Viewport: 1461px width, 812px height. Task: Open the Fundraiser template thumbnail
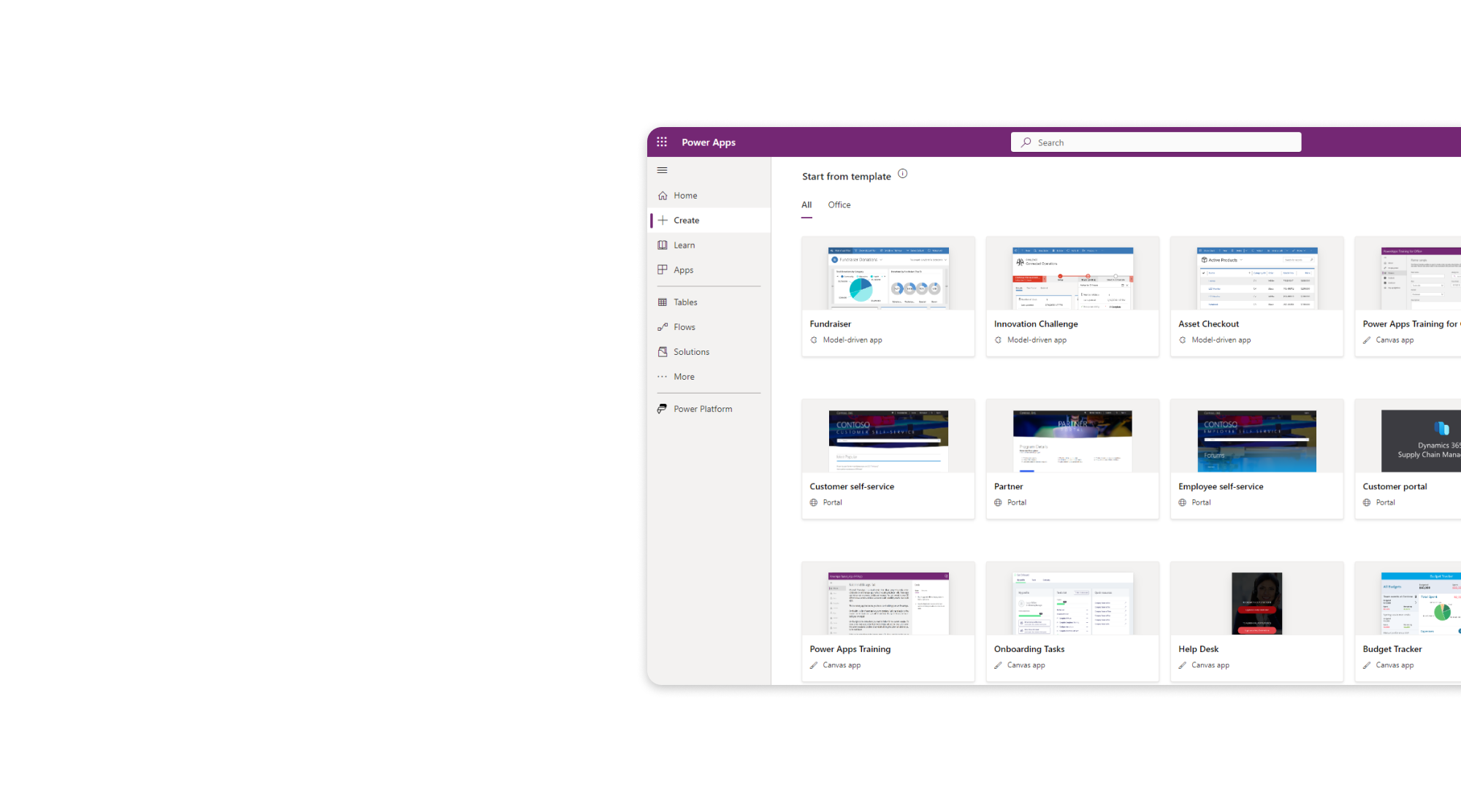[x=888, y=278]
